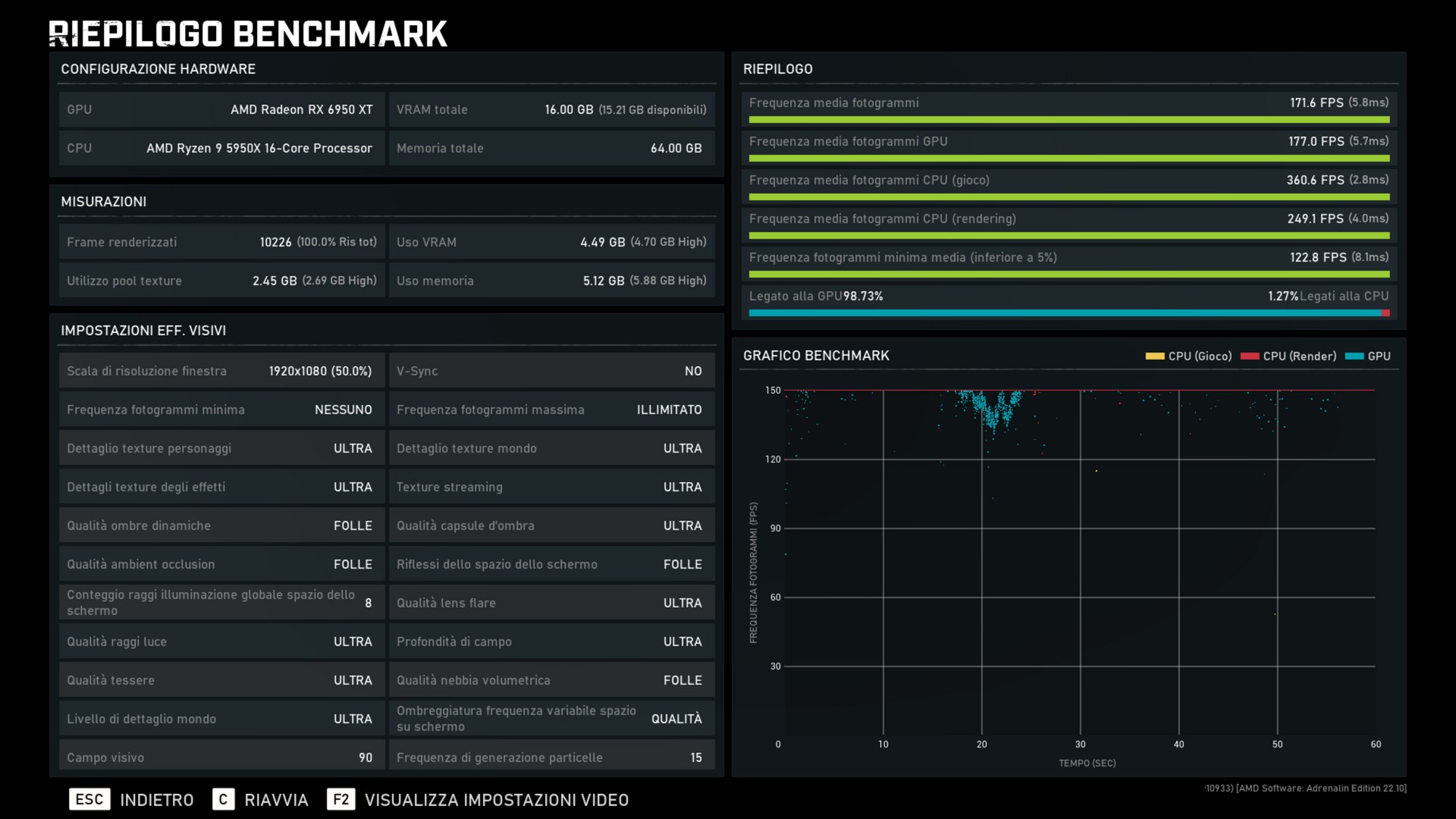Click the GPU AMD Radeon row

221,109
